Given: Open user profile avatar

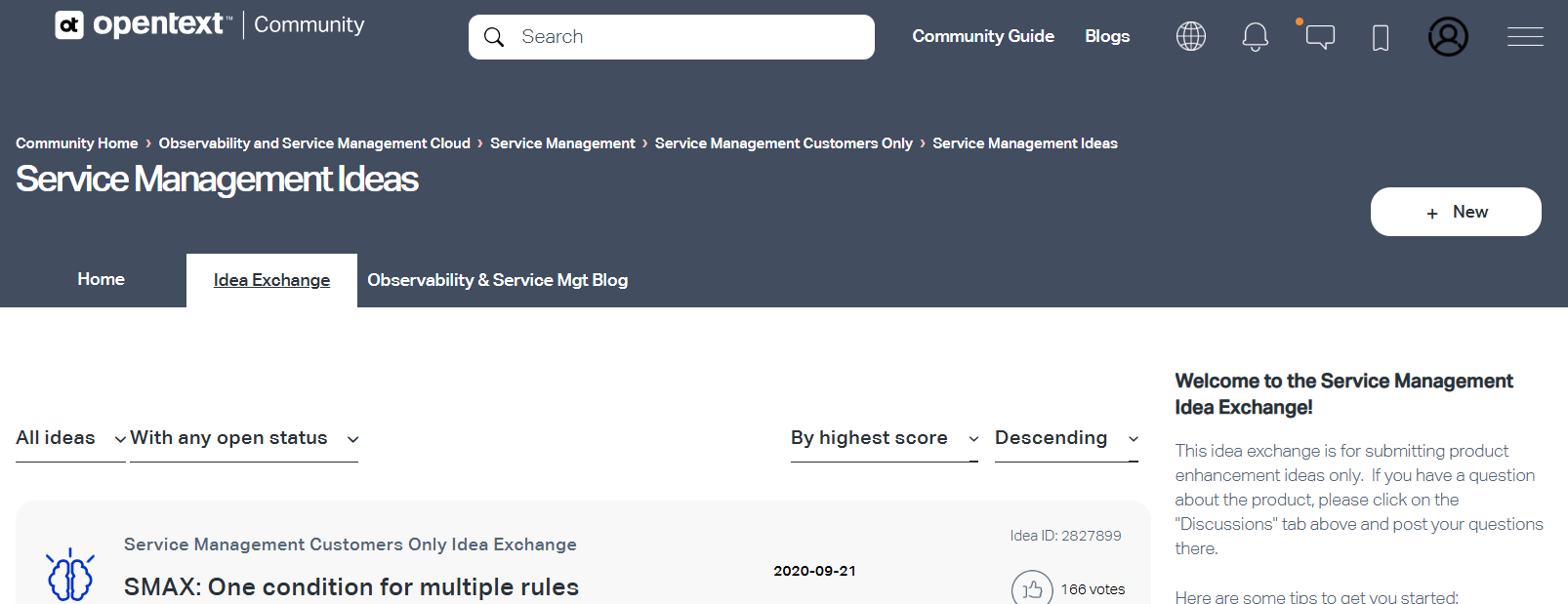Looking at the screenshot, I should point(1448,37).
